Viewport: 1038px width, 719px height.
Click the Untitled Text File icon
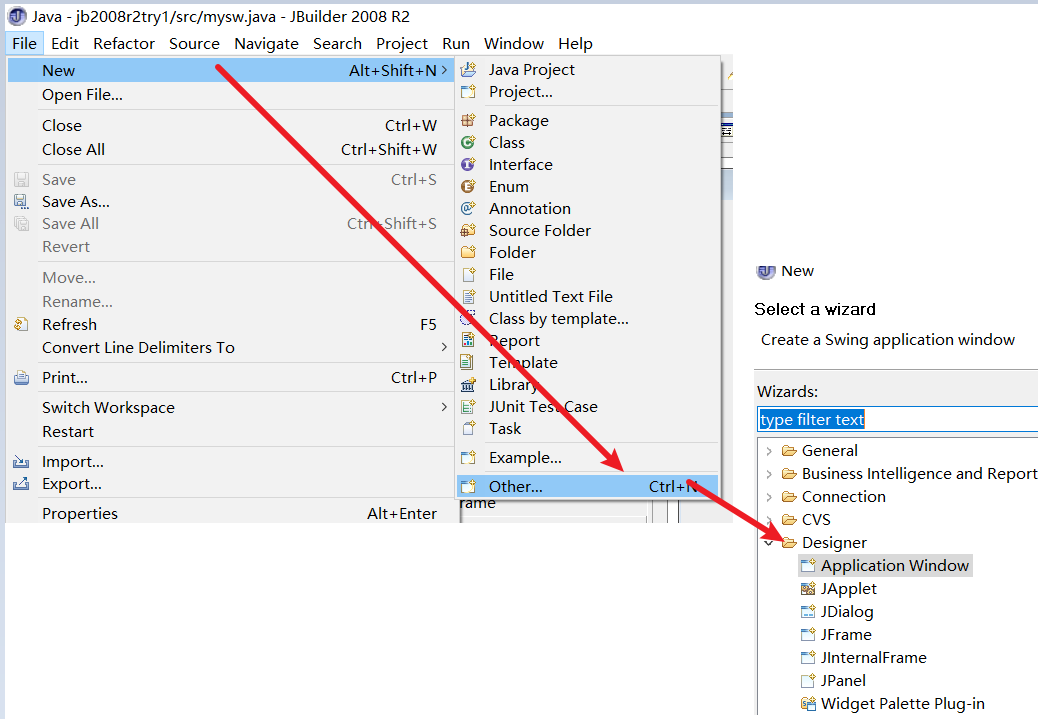point(469,297)
